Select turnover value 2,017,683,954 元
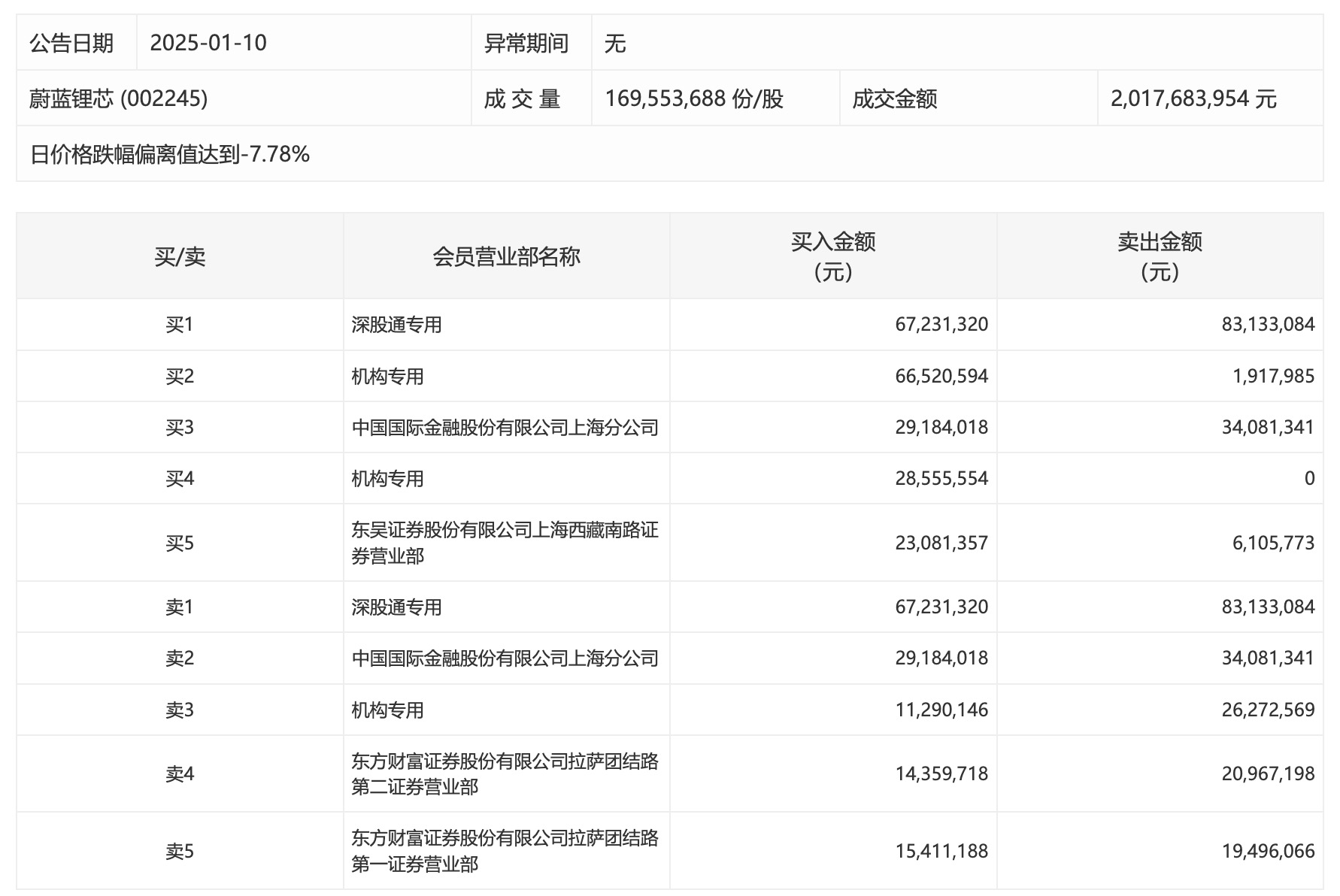The image size is (1340, 896). pos(1193,98)
